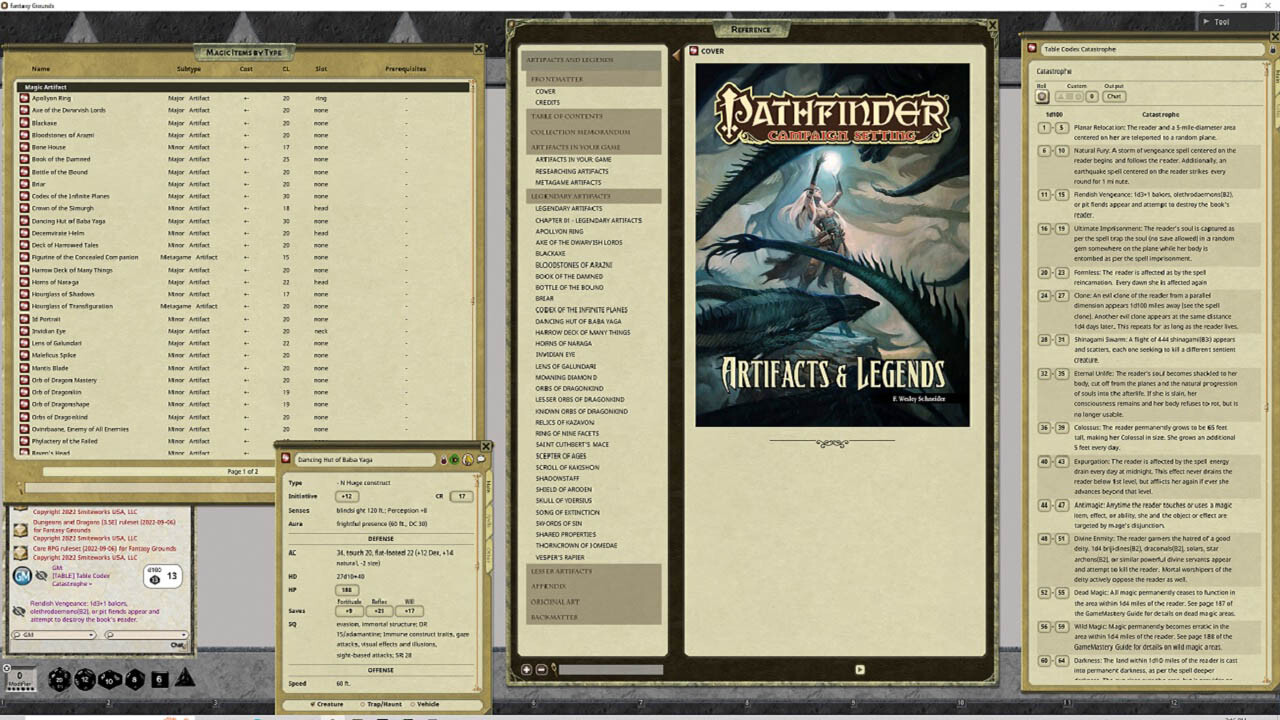
Task: Roll the d20 die from the dice tray
Action: (x=59, y=679)
